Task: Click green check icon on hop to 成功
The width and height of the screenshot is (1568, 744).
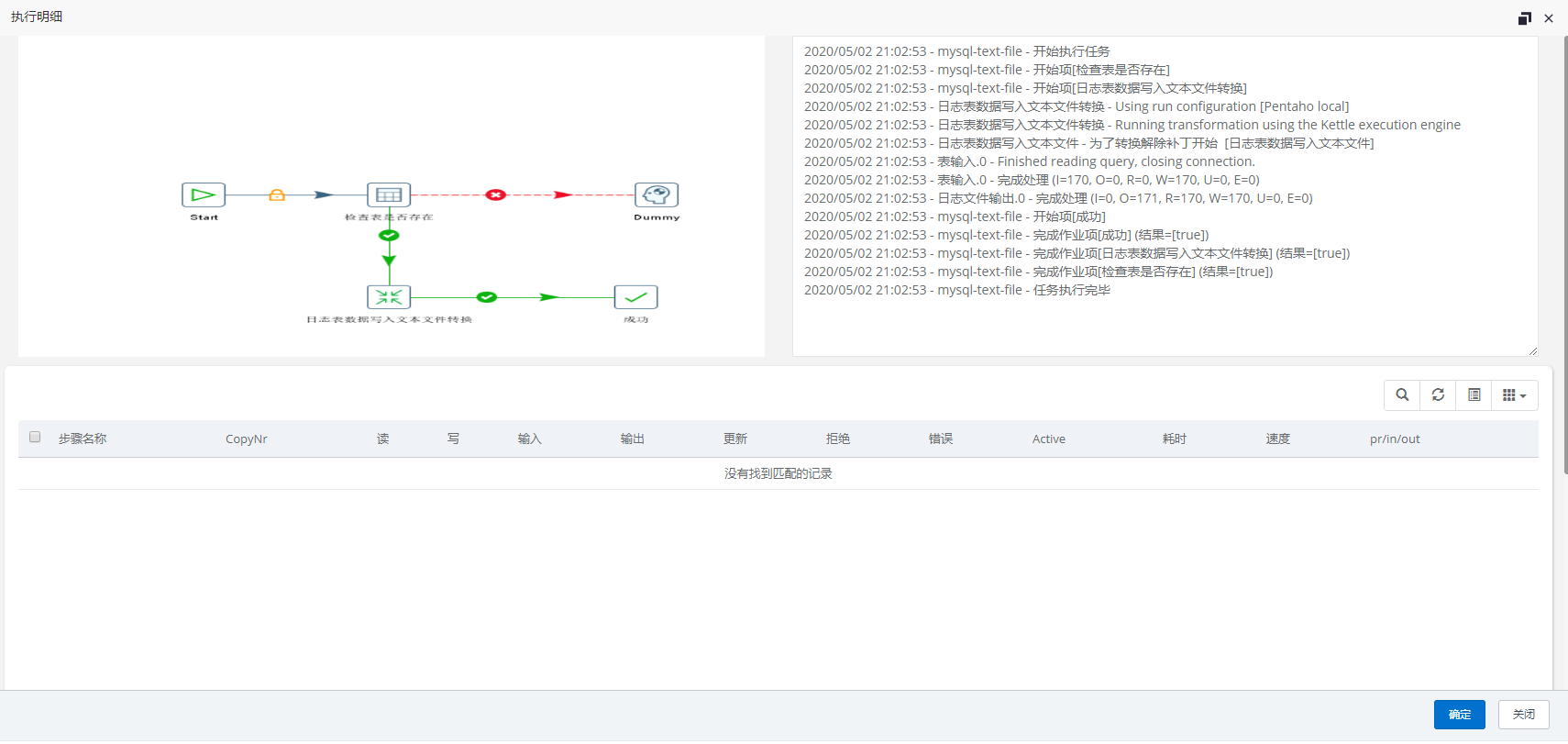Action: tap(487, 297)
